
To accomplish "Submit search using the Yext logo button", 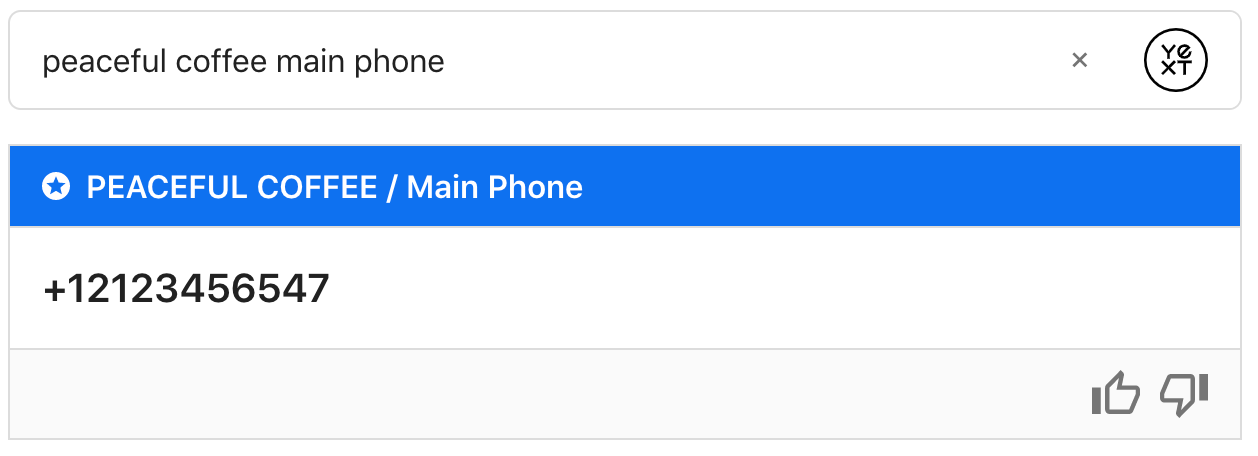I will 1176,60.
